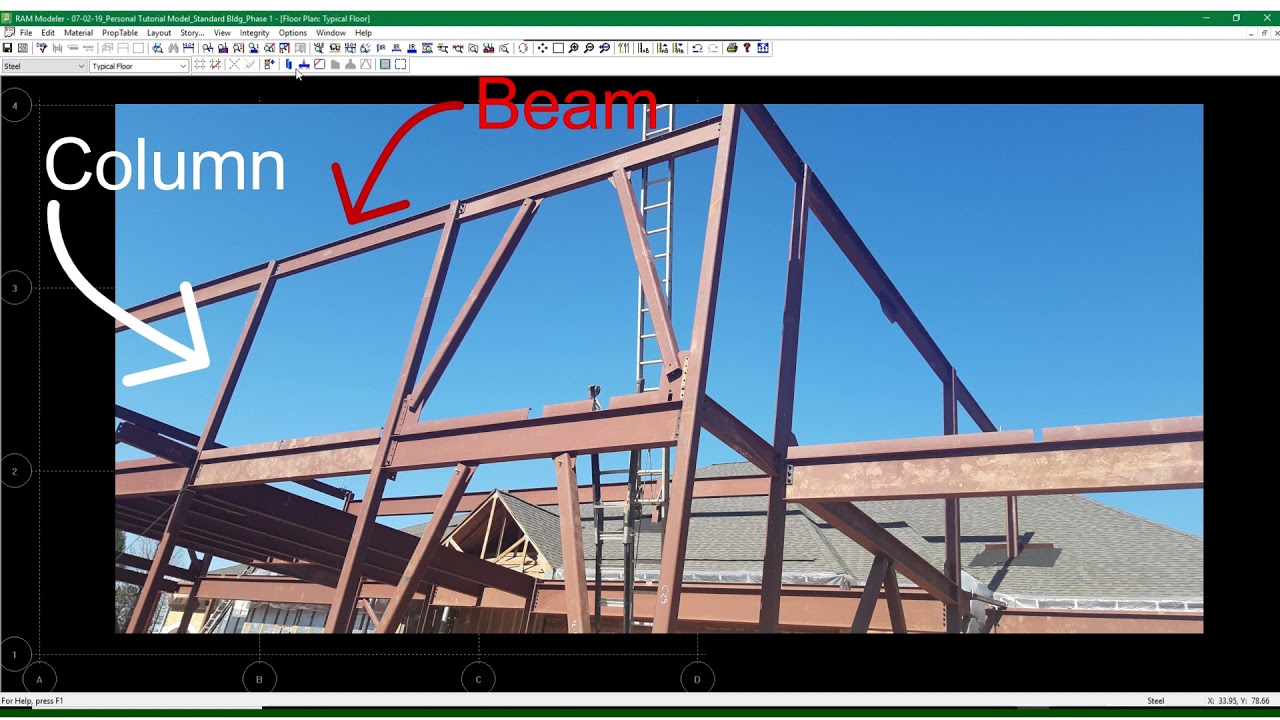Click the undo arrow icon
This screenshot has height=720, width=1280.
pyautogui.click(x=697, y=48)
